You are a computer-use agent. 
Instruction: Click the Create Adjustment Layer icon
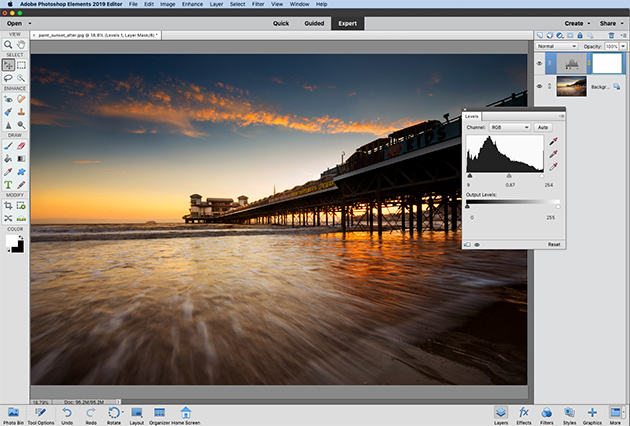click(560, 35)
